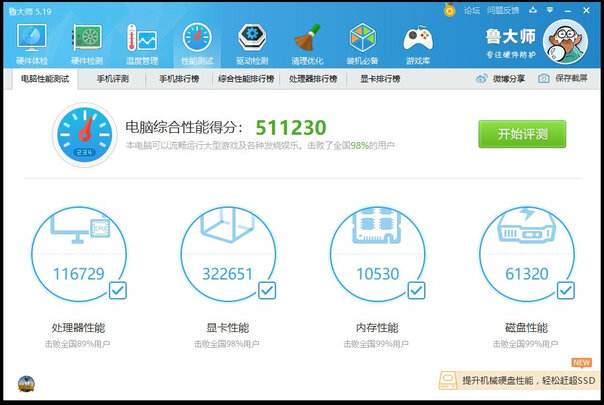This screenshot has height=405, width=604.
Task: Switch to 显卡排行榜 tab
Action: [x=380, y=78]
